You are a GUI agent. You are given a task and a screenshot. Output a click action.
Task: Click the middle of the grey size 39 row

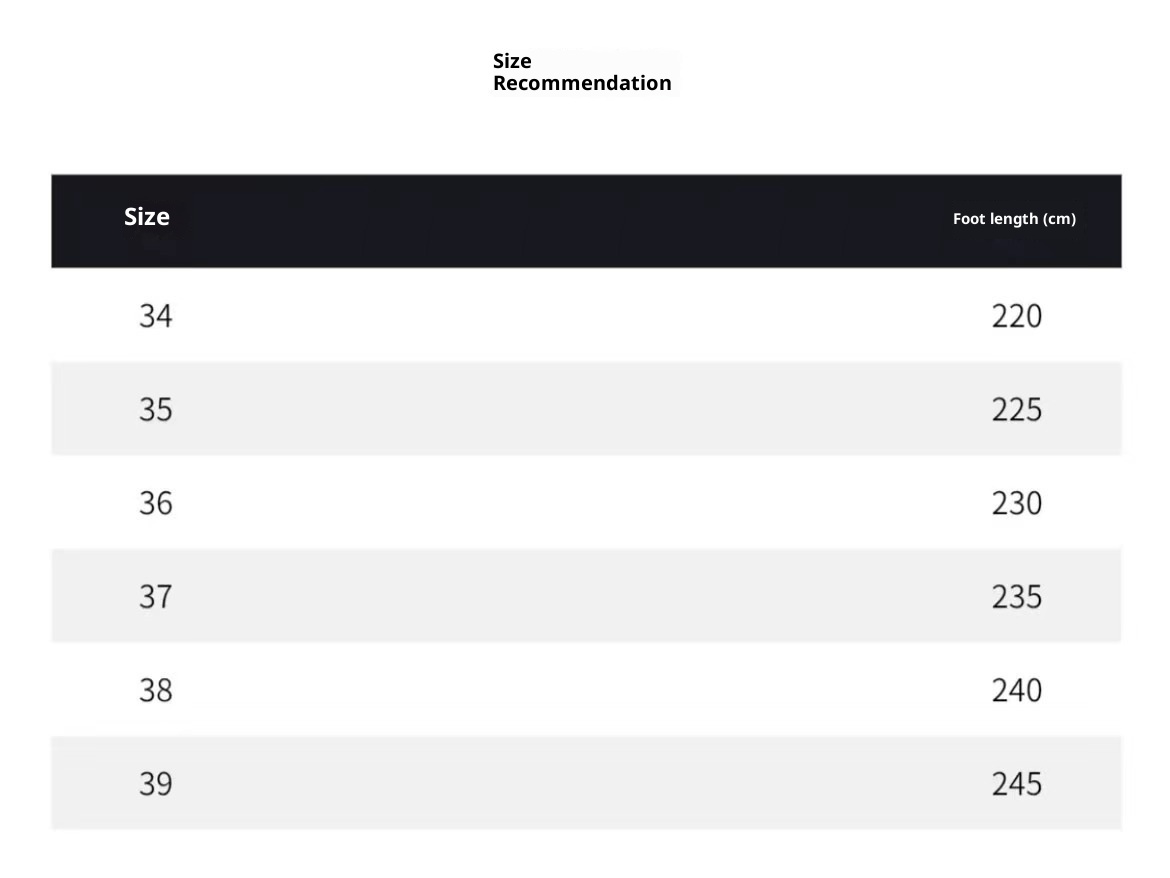point(586,783)
